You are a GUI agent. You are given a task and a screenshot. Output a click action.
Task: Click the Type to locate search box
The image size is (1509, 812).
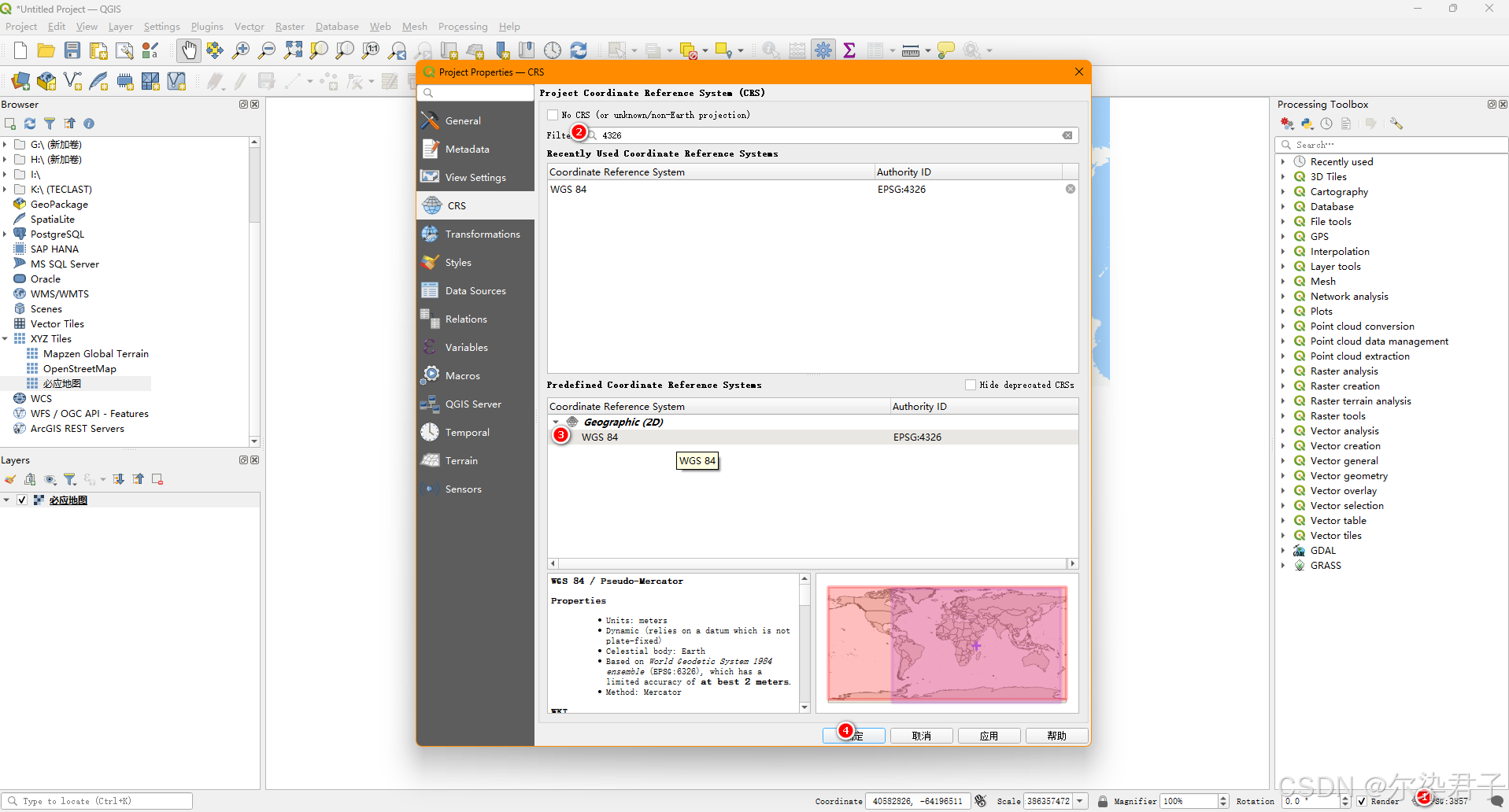coord(98,801)
